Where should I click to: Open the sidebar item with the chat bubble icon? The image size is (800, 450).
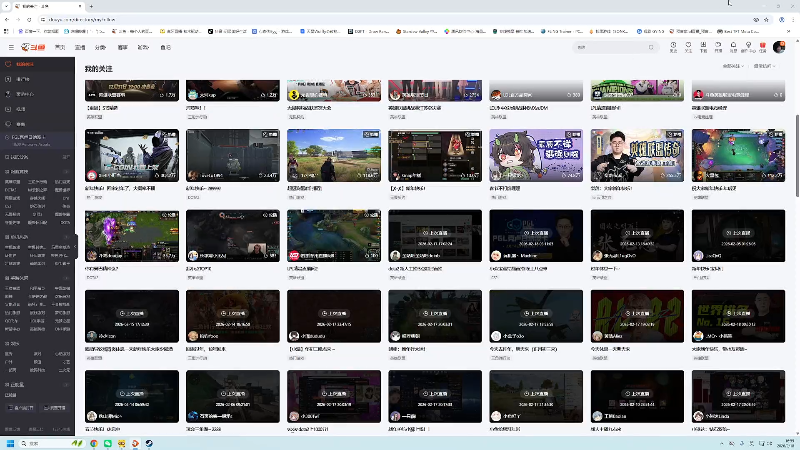click(37, 124)
